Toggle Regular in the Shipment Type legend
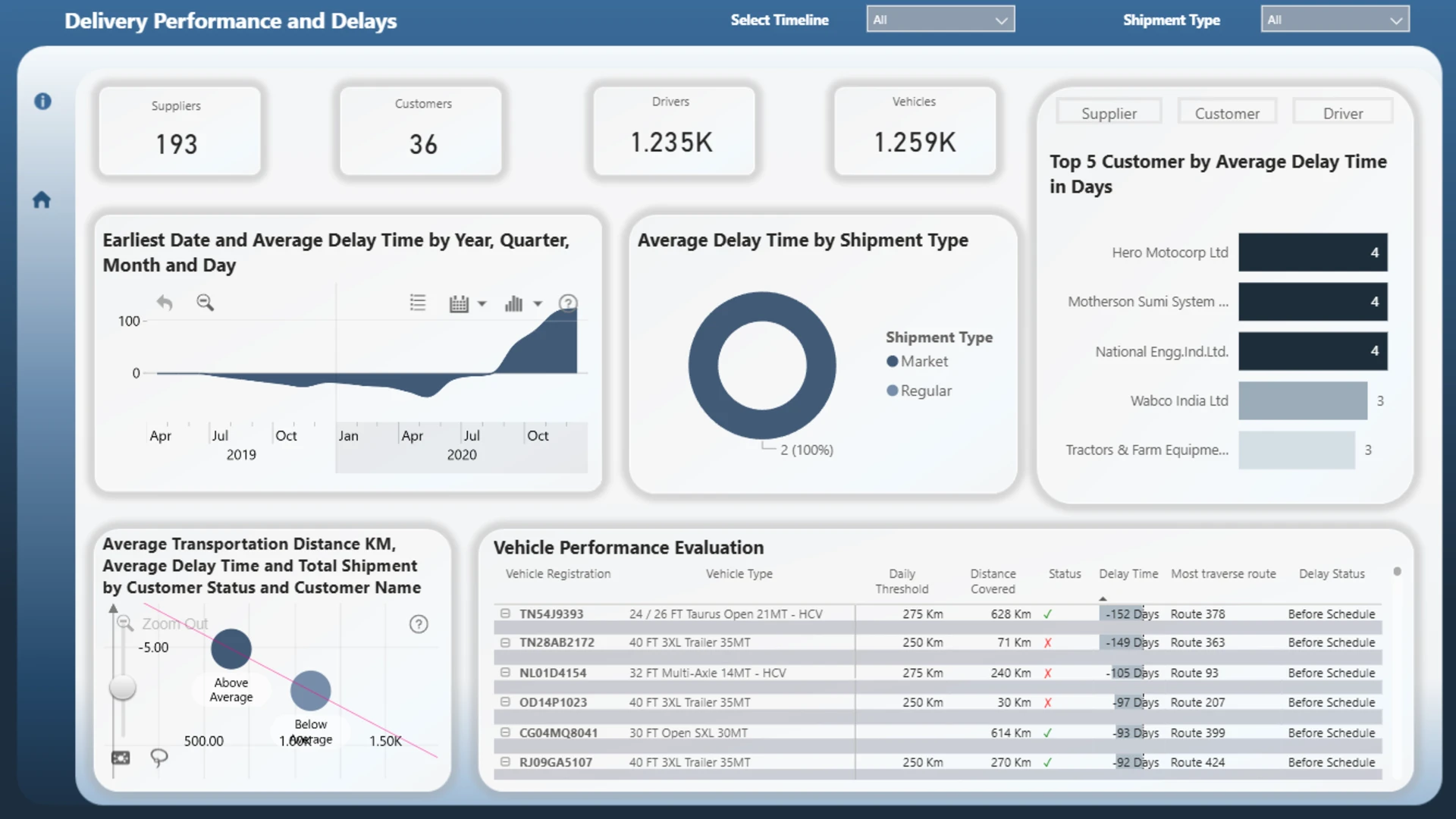1456x819 pixels. click(918, 391)
